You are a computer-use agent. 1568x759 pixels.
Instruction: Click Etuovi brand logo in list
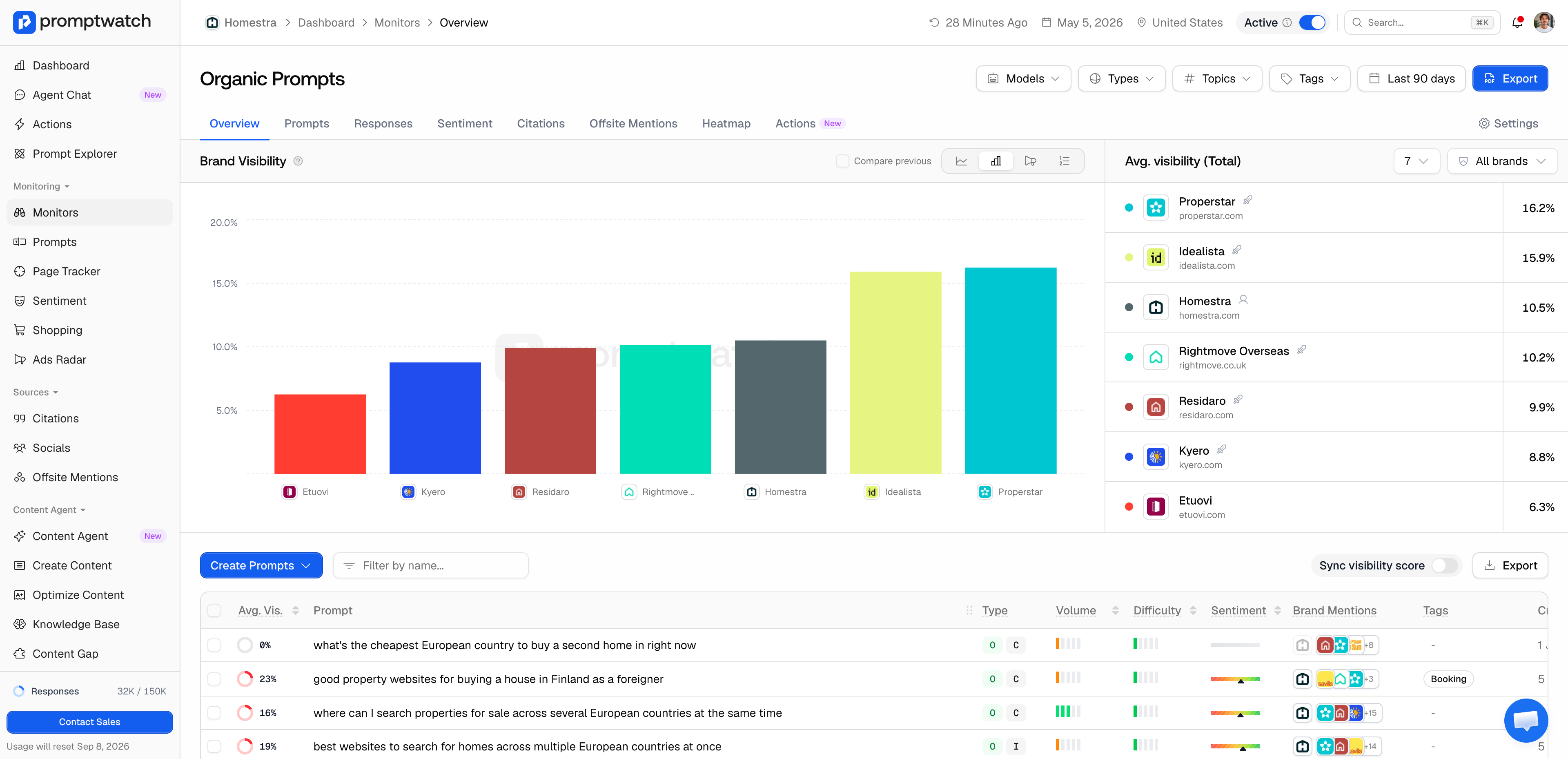point(1155,507)
